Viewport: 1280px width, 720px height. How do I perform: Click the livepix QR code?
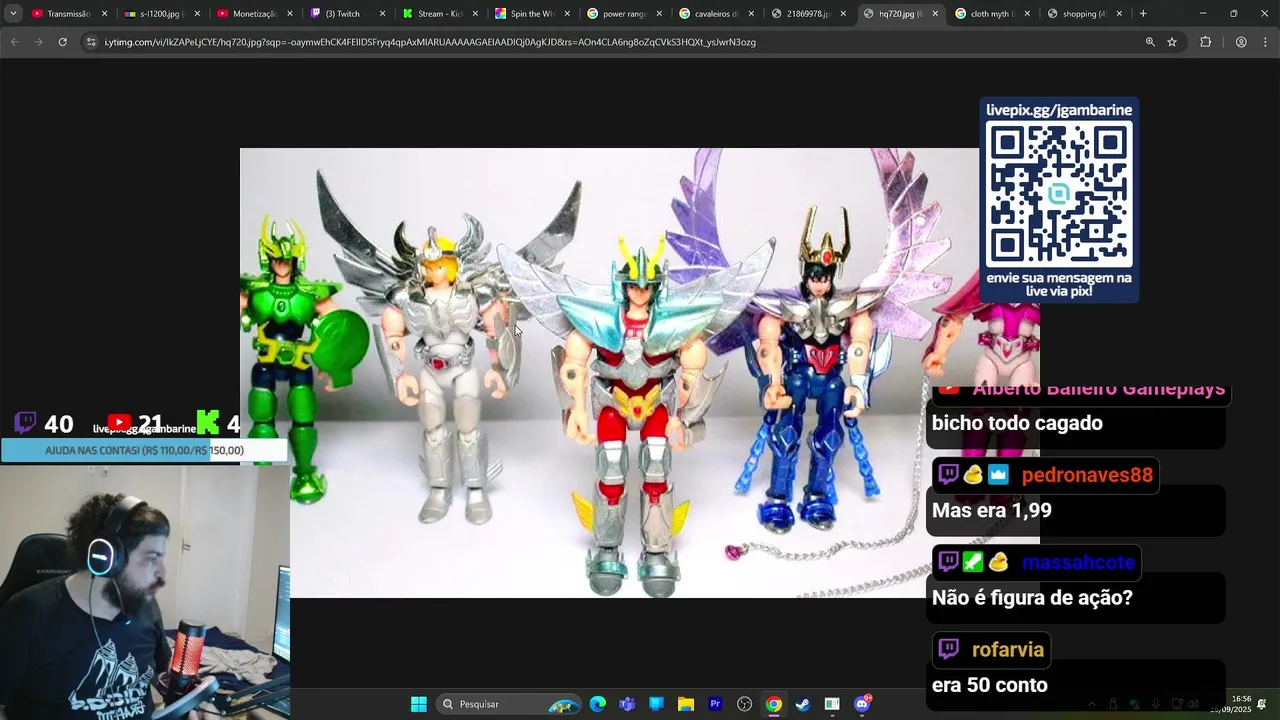[1059, 194]
